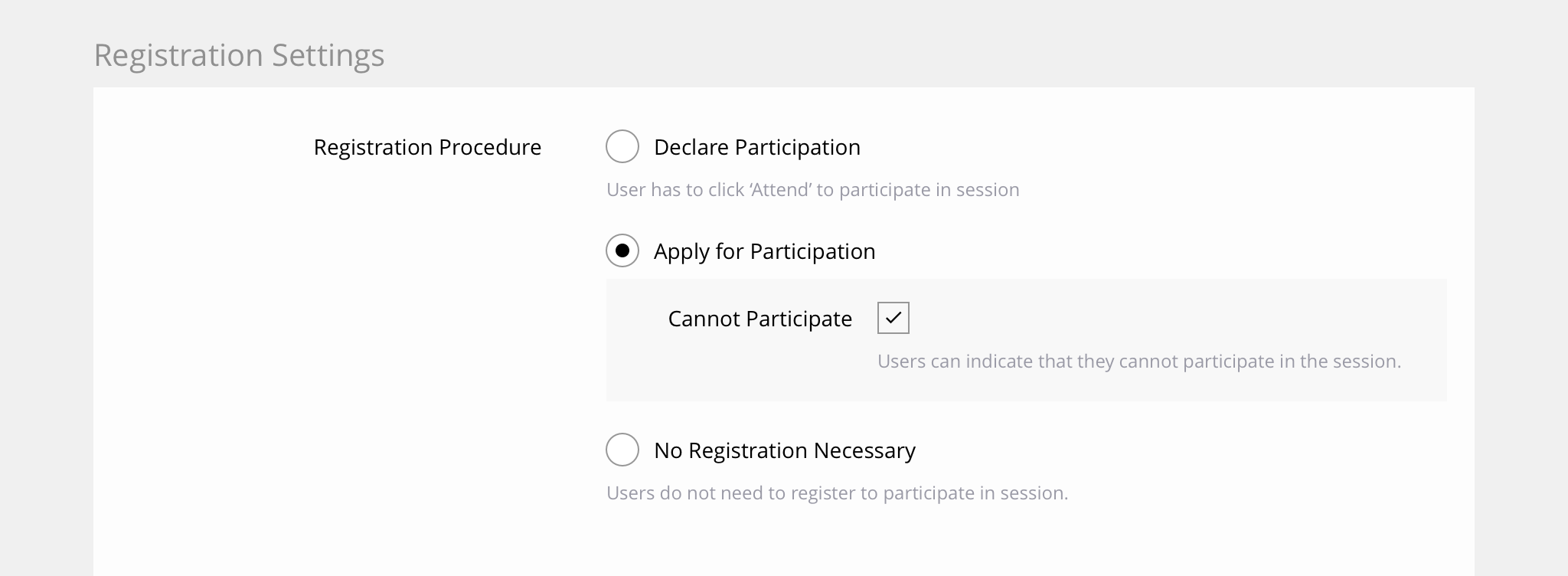Click the word 'Attend' in the description
The width and height of the screenshot is (1568, 576).
coord(779,190)
